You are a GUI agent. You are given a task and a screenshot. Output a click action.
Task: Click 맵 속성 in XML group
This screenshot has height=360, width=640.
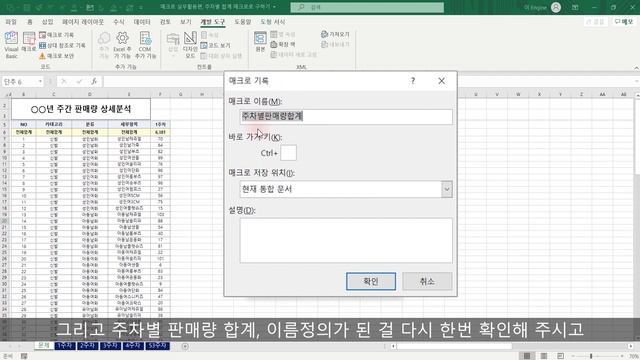point(282,34)
